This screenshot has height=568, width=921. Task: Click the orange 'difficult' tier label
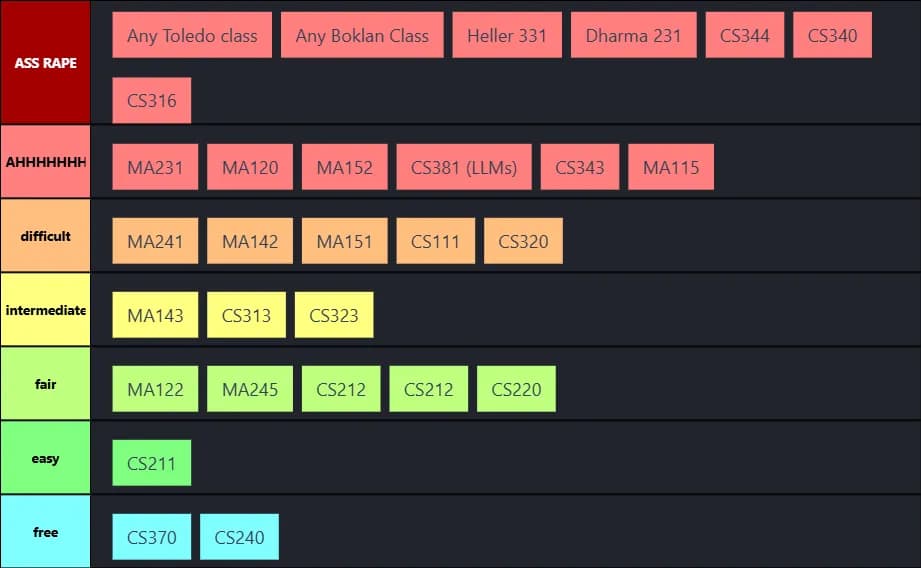(x=45, y=236)
